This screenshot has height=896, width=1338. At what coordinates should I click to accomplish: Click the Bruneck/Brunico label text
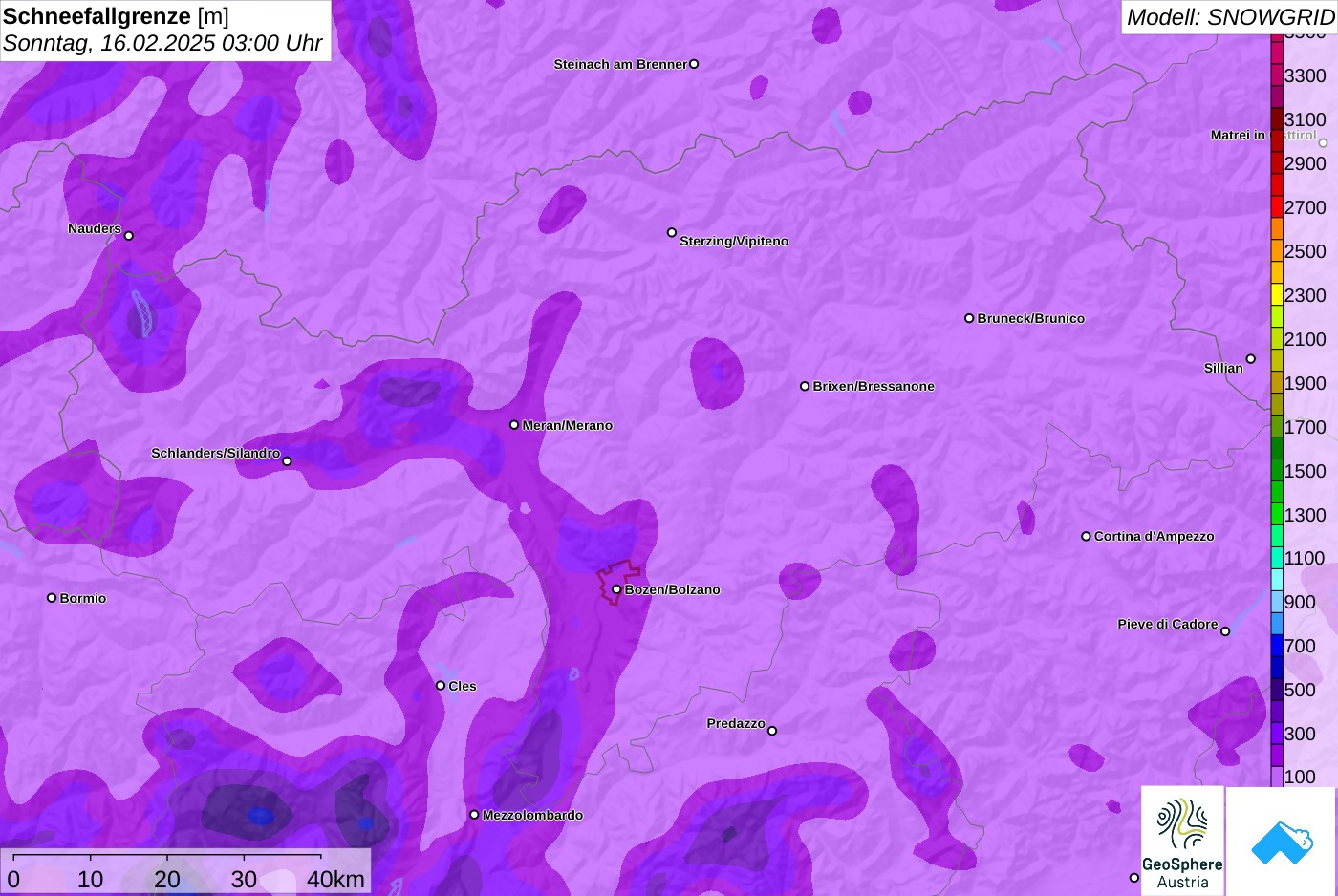pyautogui.click(x=1031, y=318)
